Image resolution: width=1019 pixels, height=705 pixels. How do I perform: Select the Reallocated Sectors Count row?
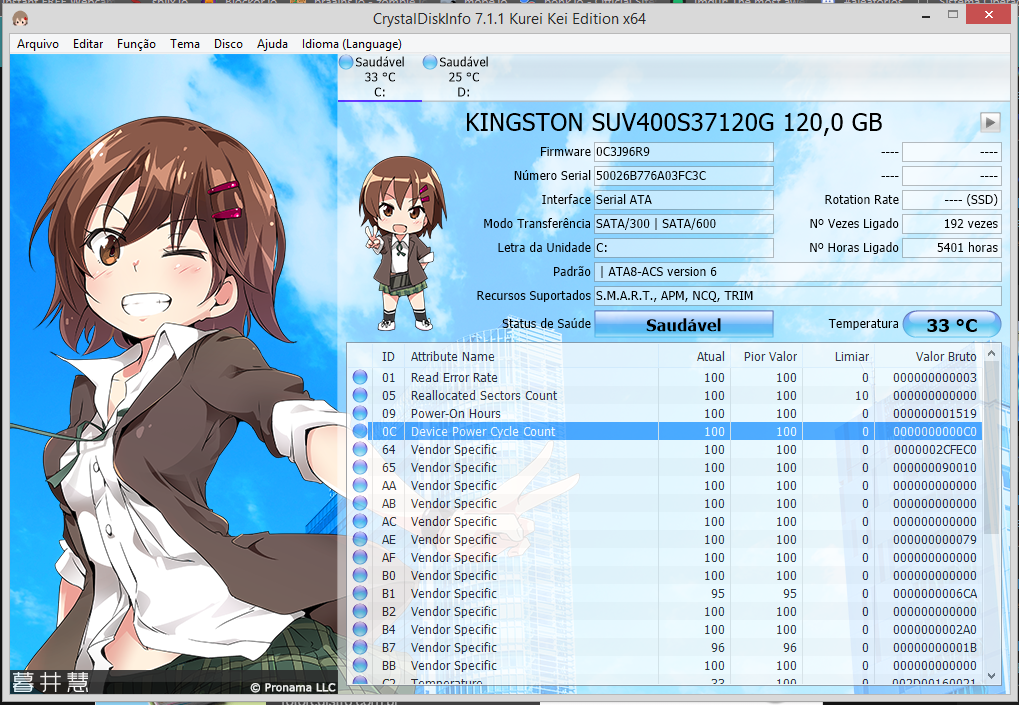pos(665,396)
